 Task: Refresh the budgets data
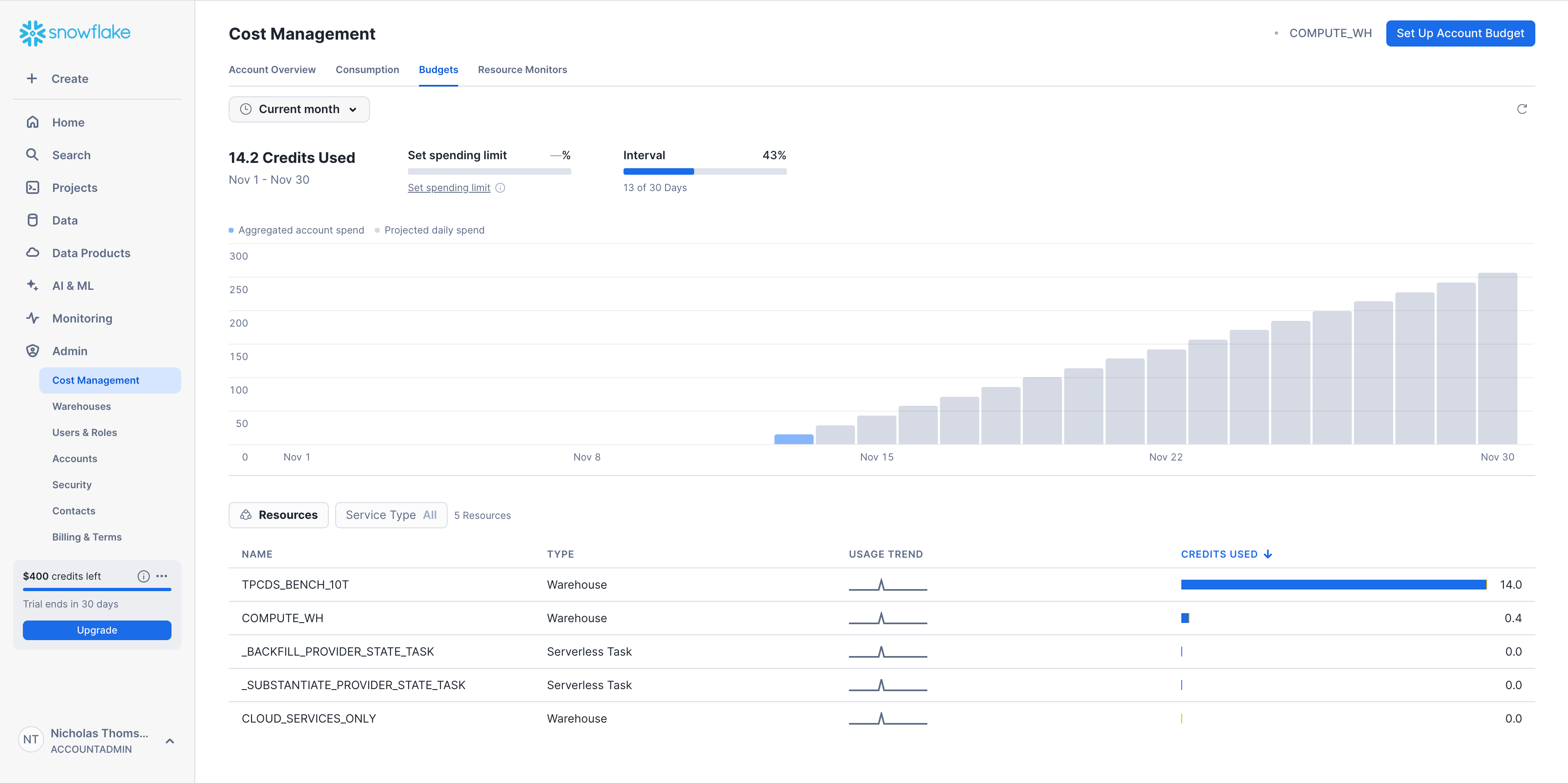pos(1522,109)
